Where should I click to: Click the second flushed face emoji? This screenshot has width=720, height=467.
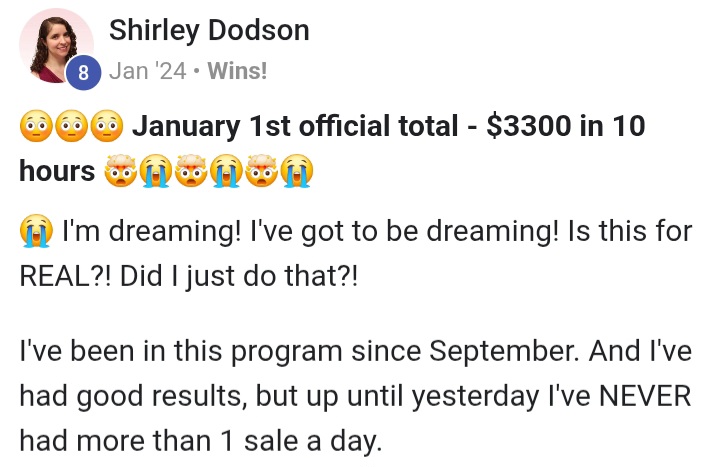pyautogui.click(x=71, y=125)
